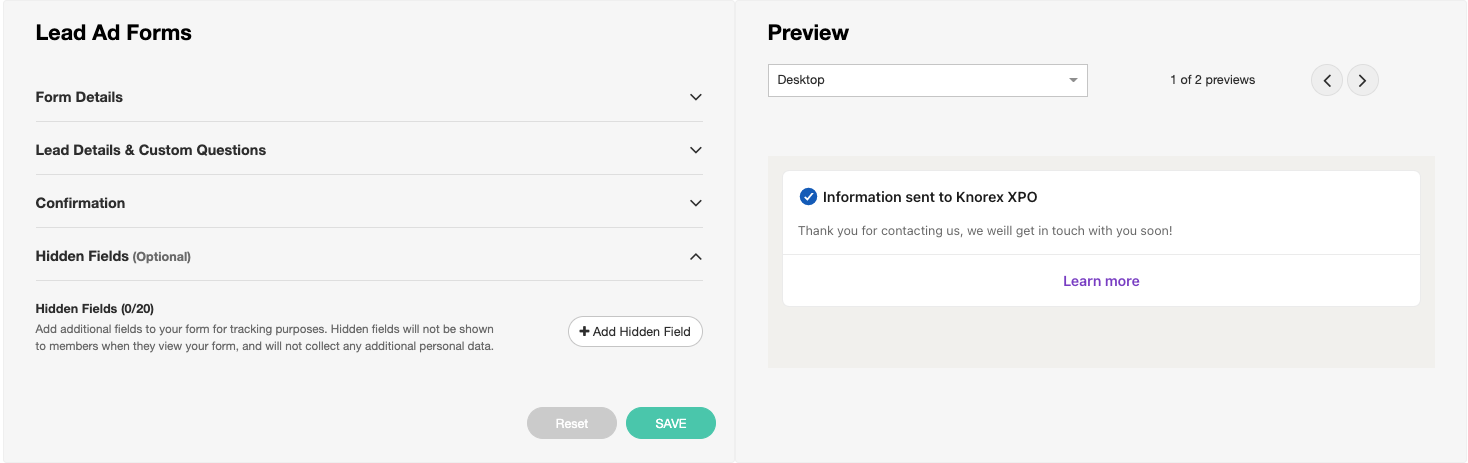Expand the Lead Details & Custom Questions chevron

696,150
